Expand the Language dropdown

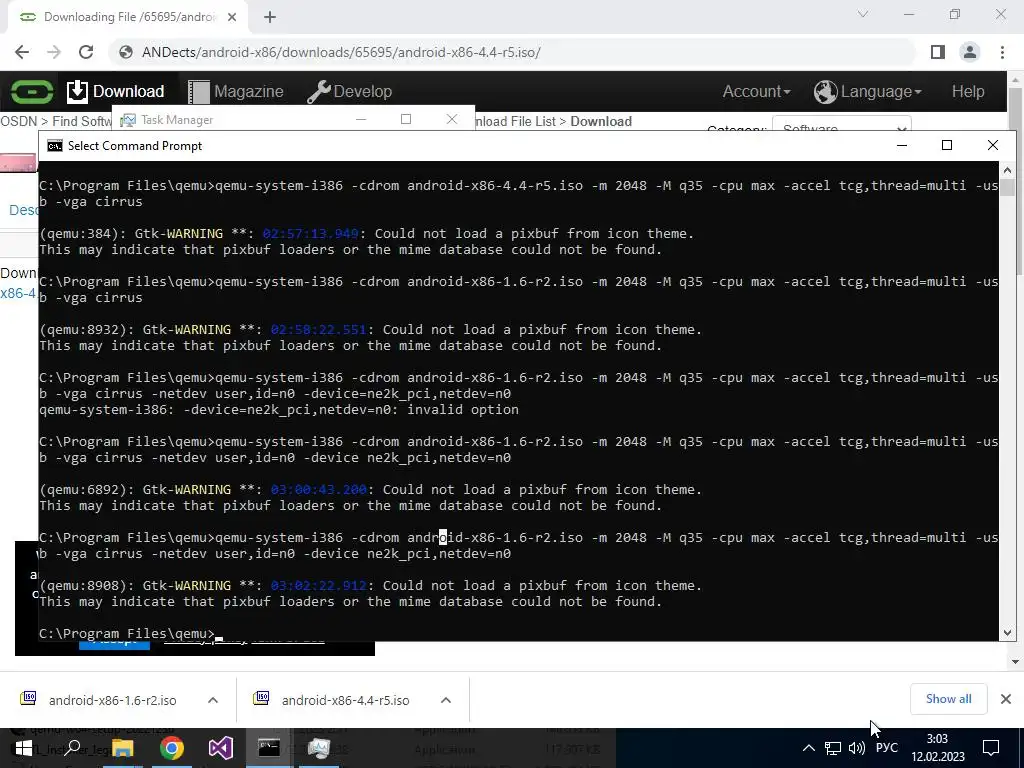[x=868, y=91]
